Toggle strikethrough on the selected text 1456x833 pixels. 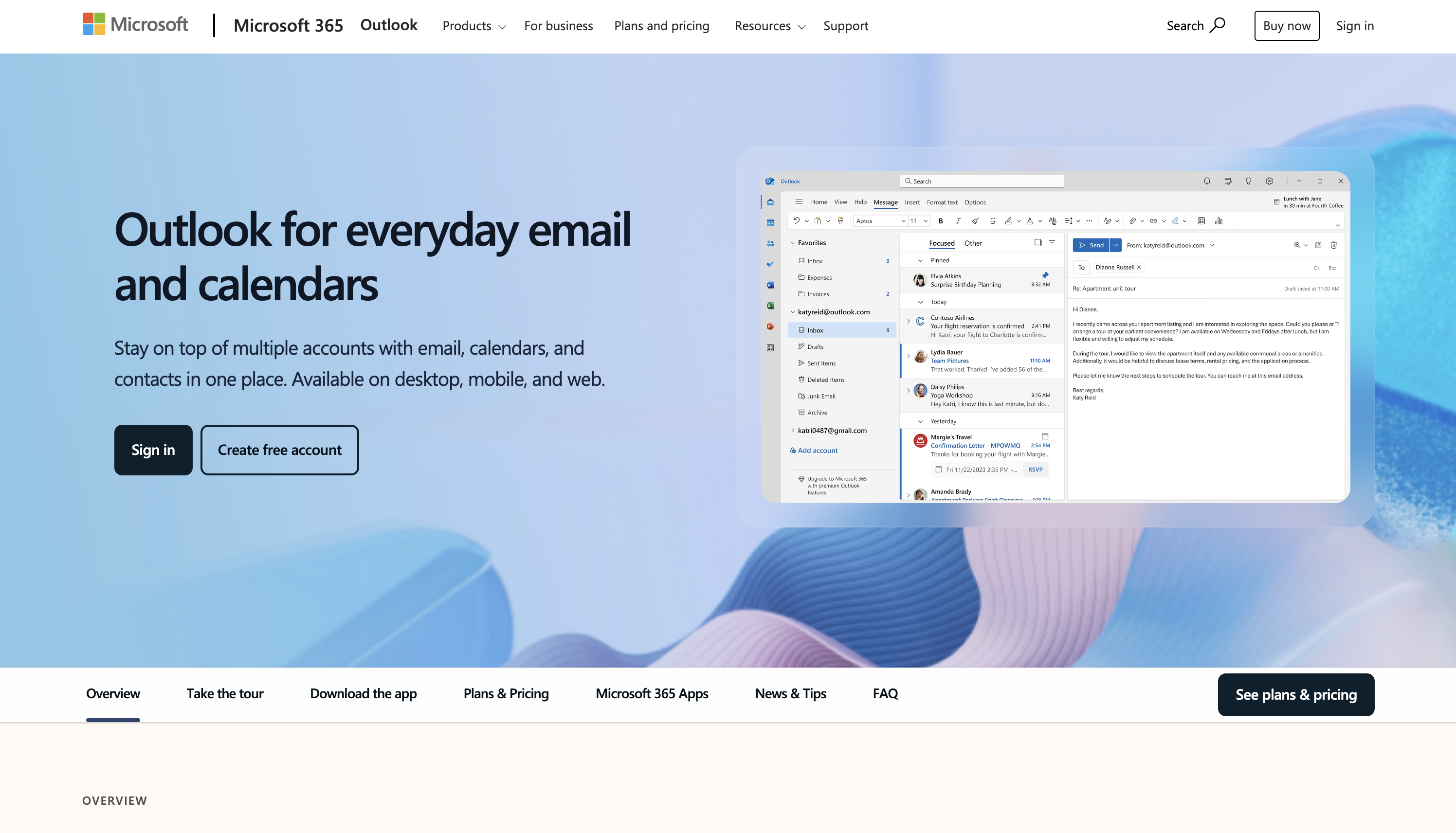click(993, 221)
